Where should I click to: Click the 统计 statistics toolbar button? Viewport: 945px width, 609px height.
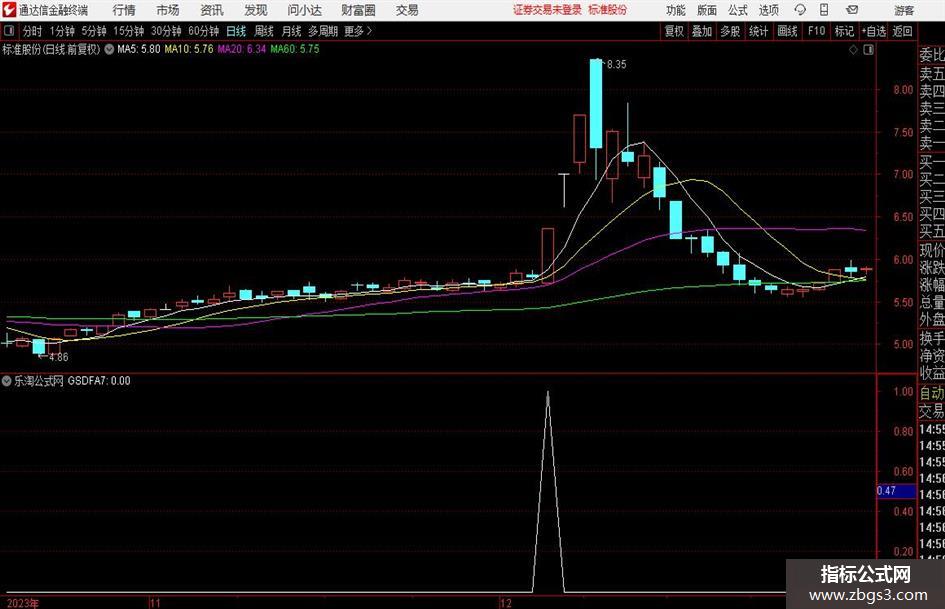point(758,31)
